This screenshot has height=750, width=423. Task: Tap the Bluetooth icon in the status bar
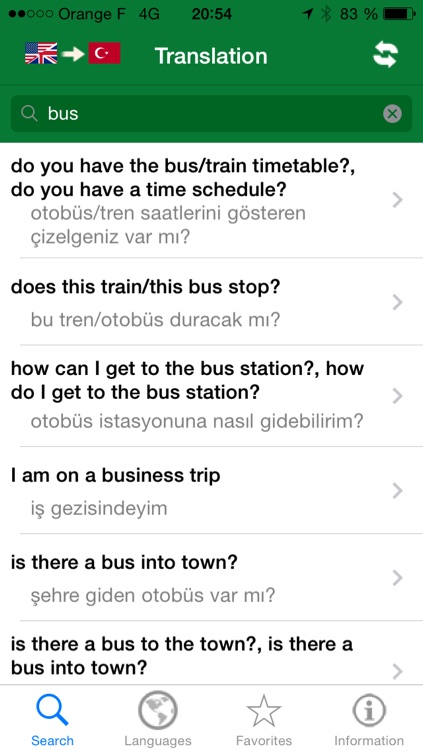pos(326,14)
